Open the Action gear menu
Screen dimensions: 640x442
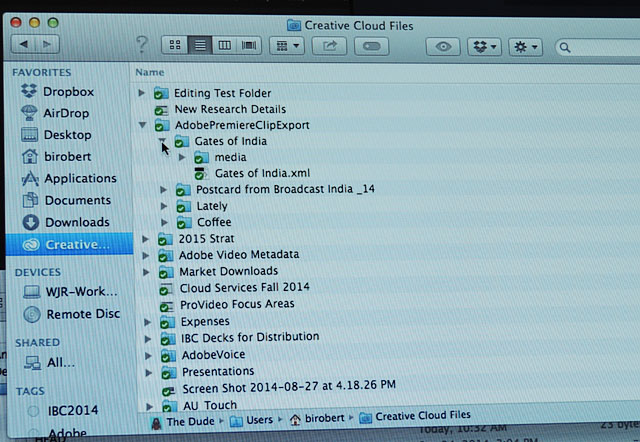click(x=526, y=47)
